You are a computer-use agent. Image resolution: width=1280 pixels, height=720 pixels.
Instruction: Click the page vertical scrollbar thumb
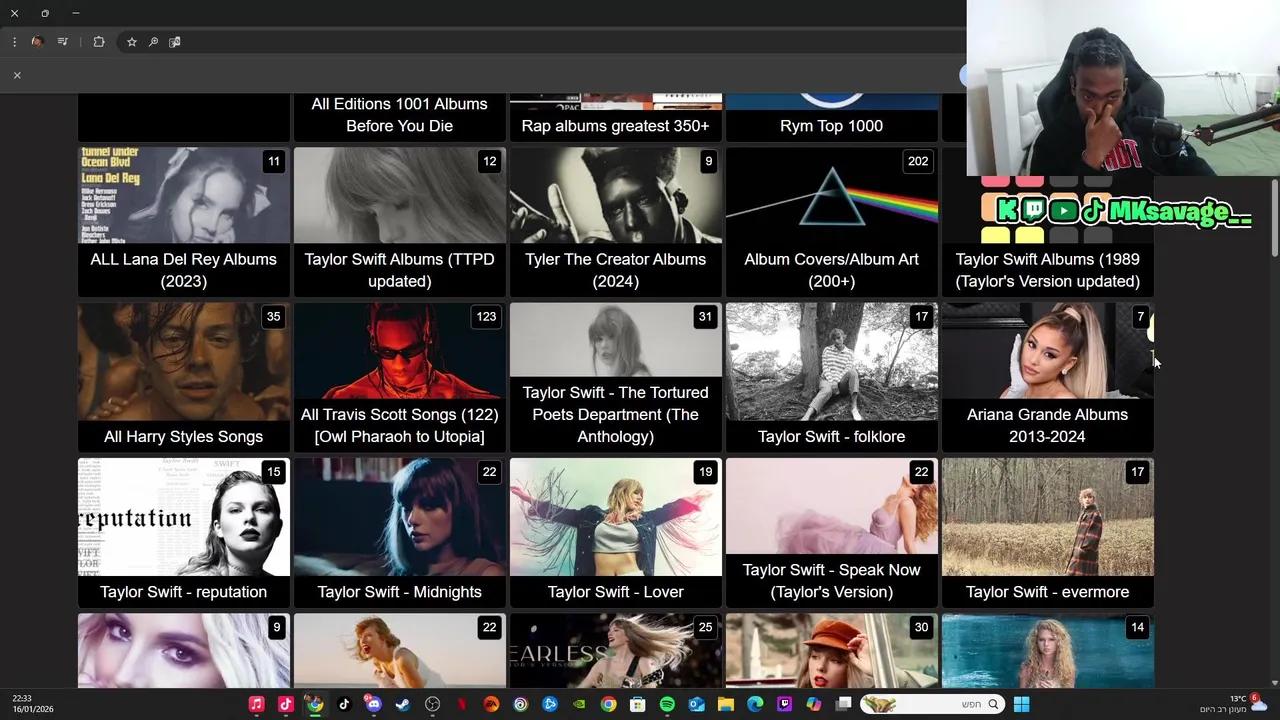(x=1274, y=218)
